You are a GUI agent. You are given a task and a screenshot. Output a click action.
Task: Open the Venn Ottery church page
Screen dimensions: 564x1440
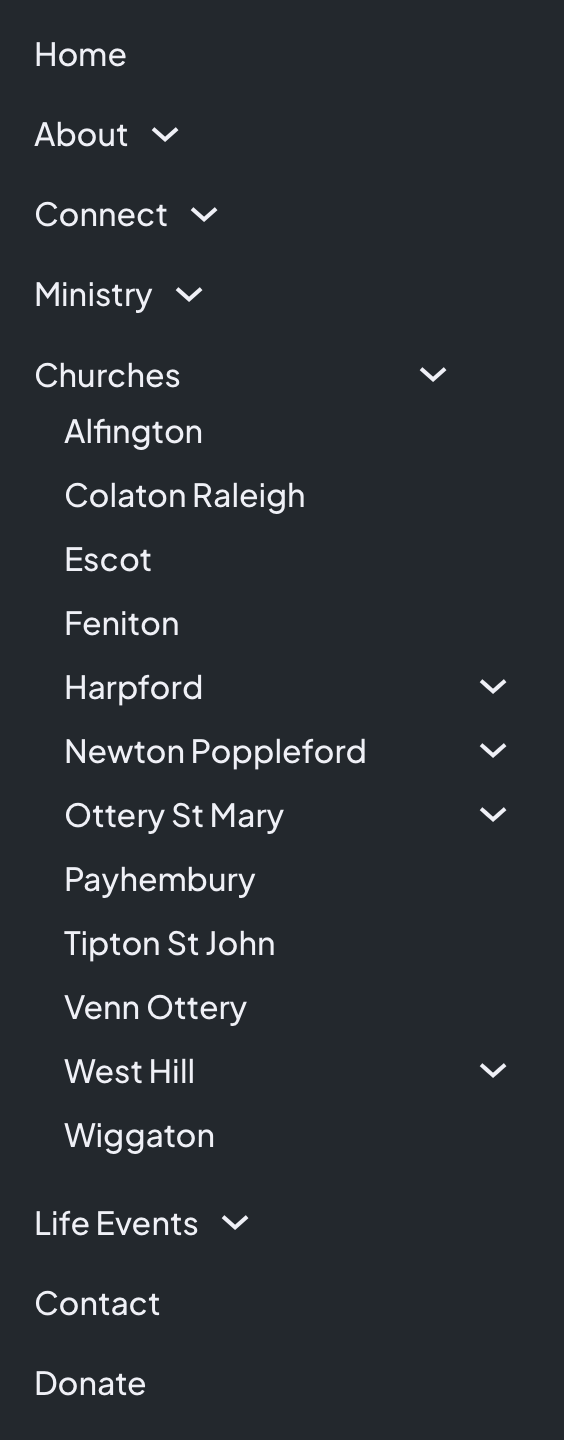click(155, 1008)
